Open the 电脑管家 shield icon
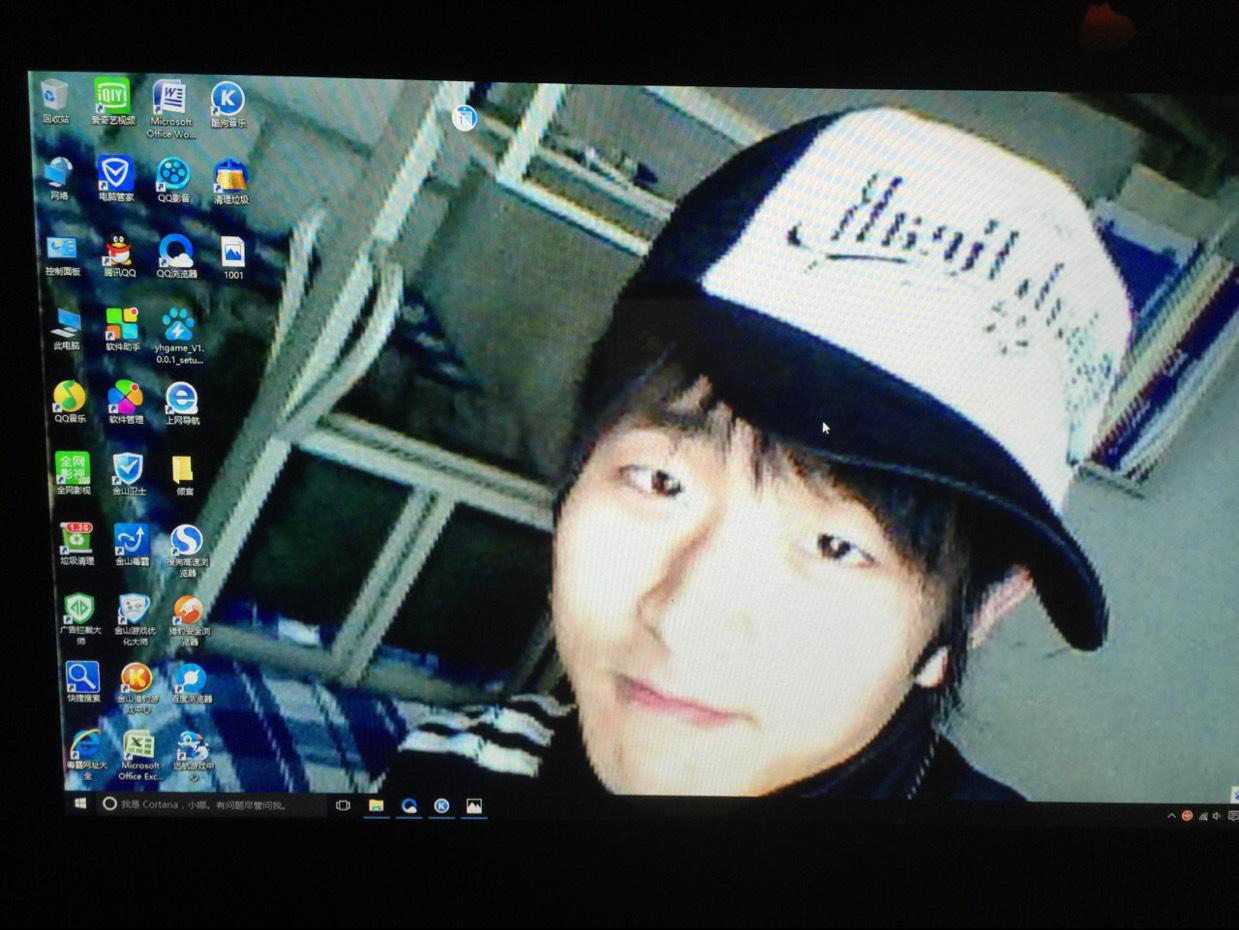This screenshot has width=1239, height=930. click(116, 174)
